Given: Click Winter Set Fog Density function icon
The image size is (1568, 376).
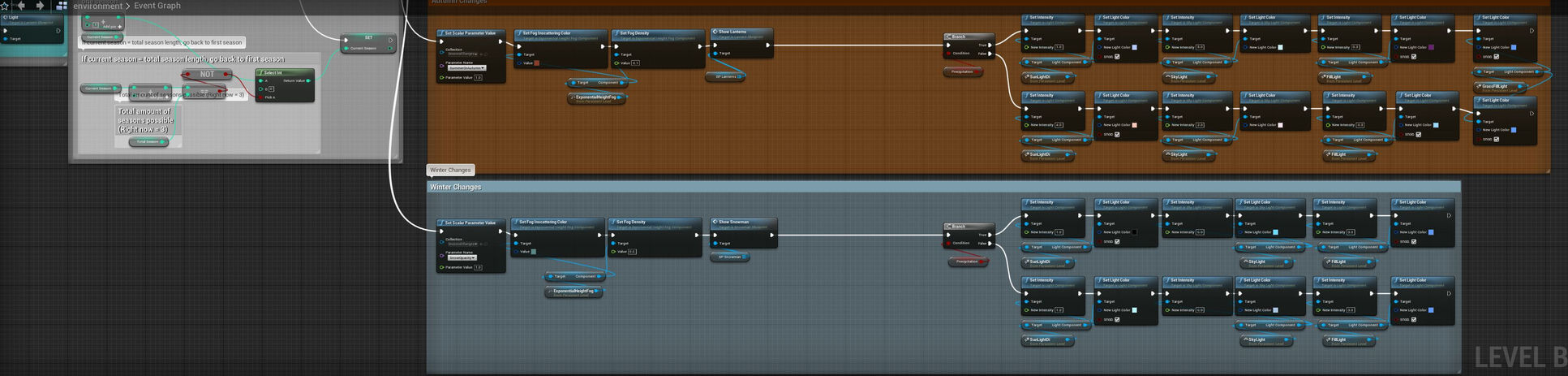Looking at the screenshot, I should (x=613, y=222).
